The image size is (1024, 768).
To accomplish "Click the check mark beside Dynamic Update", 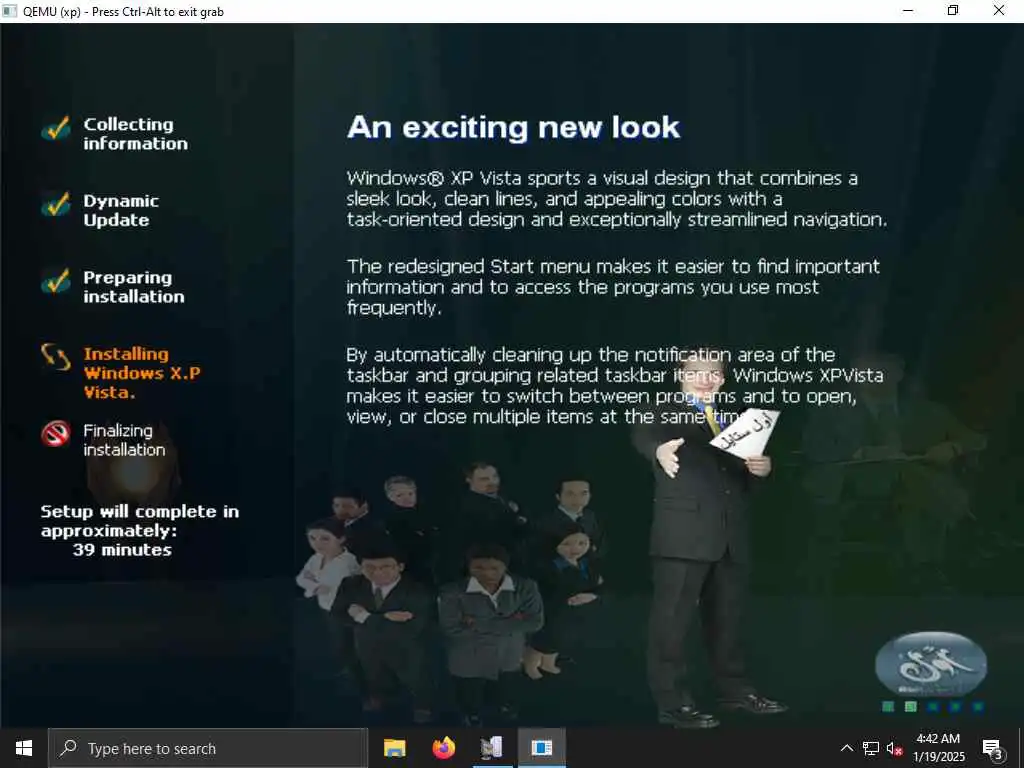I will pos(56,204).
